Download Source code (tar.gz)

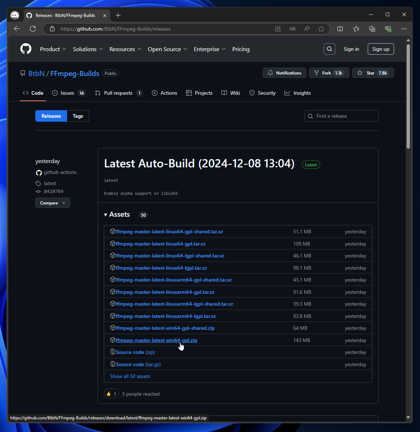(138, 364)
